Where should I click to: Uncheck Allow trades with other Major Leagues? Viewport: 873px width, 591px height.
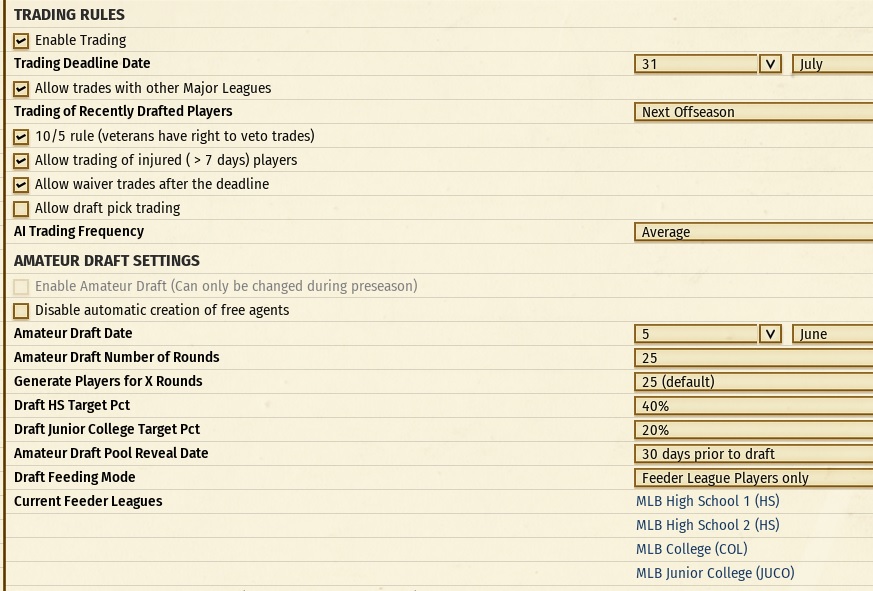(21, 89)
